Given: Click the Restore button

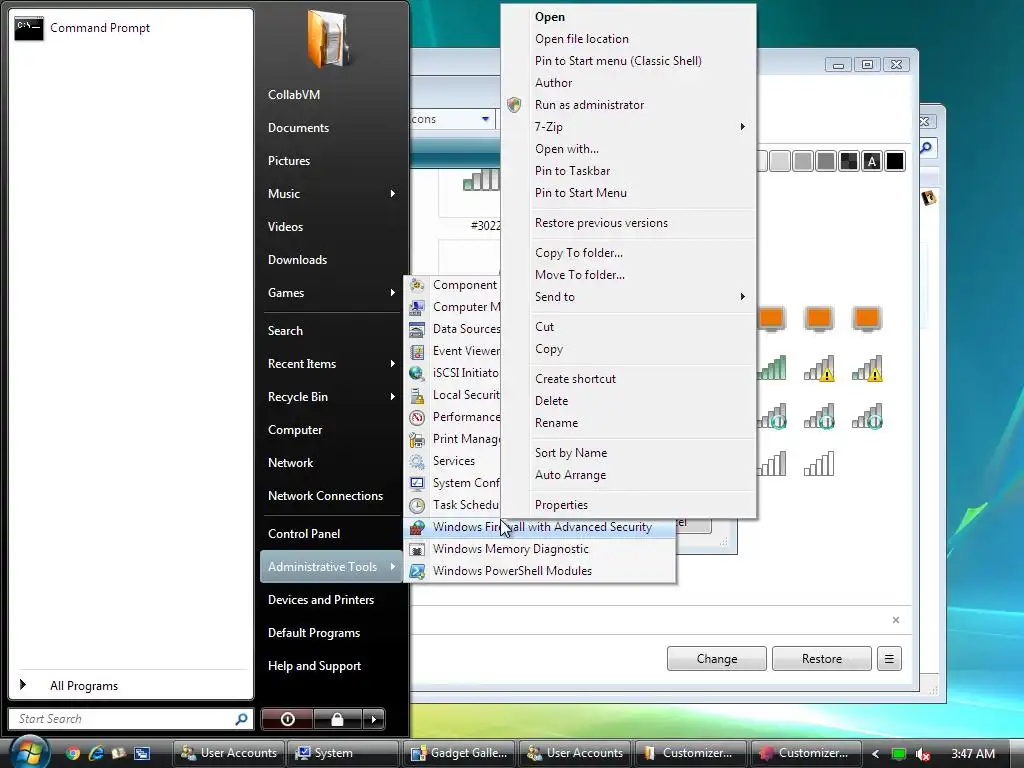Looking at the screenshot, I should click(x=822, y=659).
